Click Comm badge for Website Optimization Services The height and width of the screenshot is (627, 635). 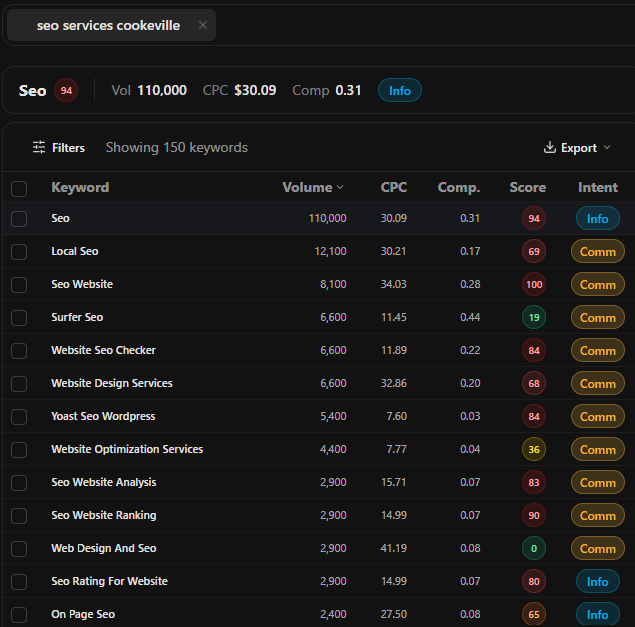[598, 450]
